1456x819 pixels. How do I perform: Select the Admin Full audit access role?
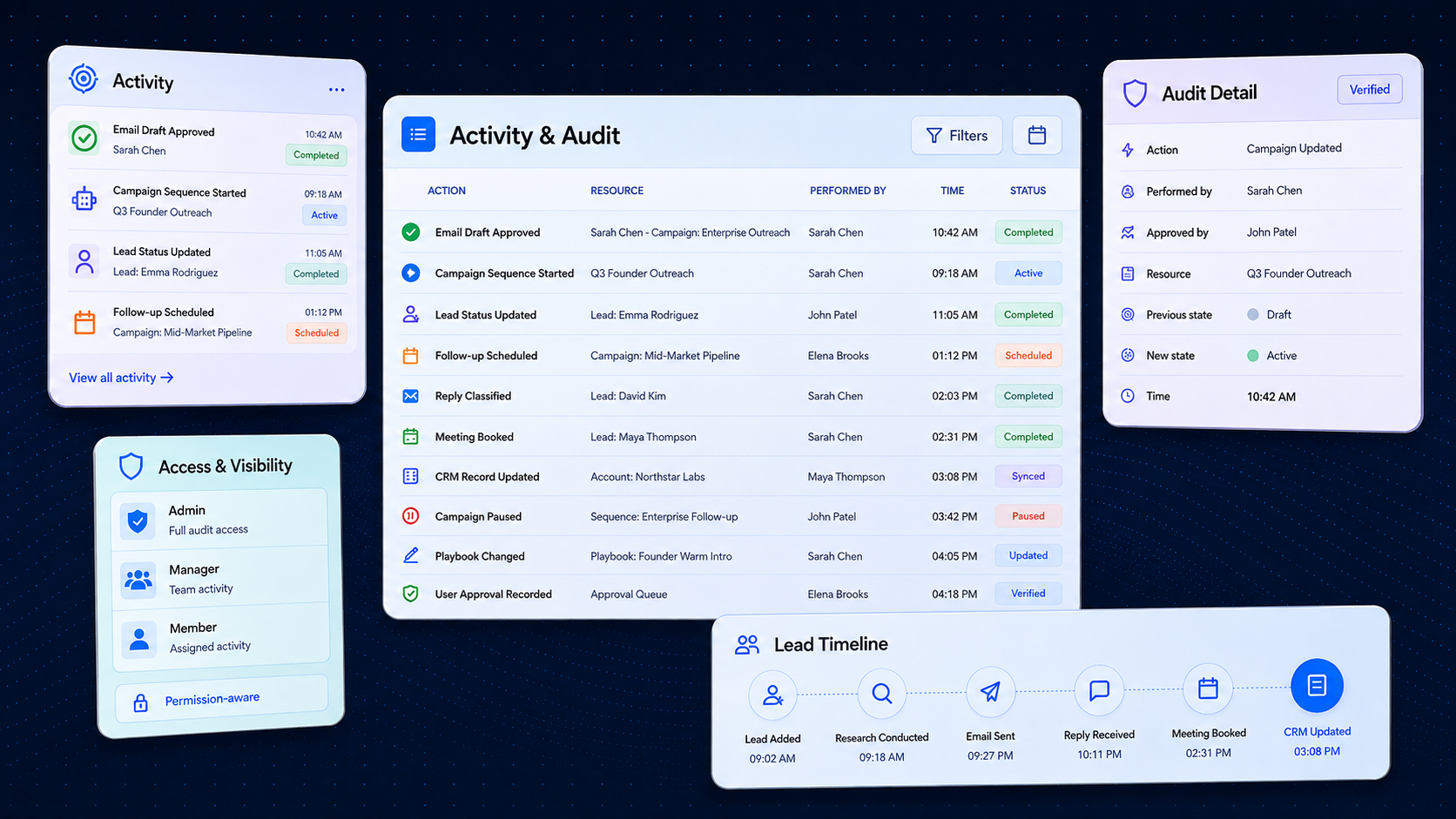click(219, 520)
